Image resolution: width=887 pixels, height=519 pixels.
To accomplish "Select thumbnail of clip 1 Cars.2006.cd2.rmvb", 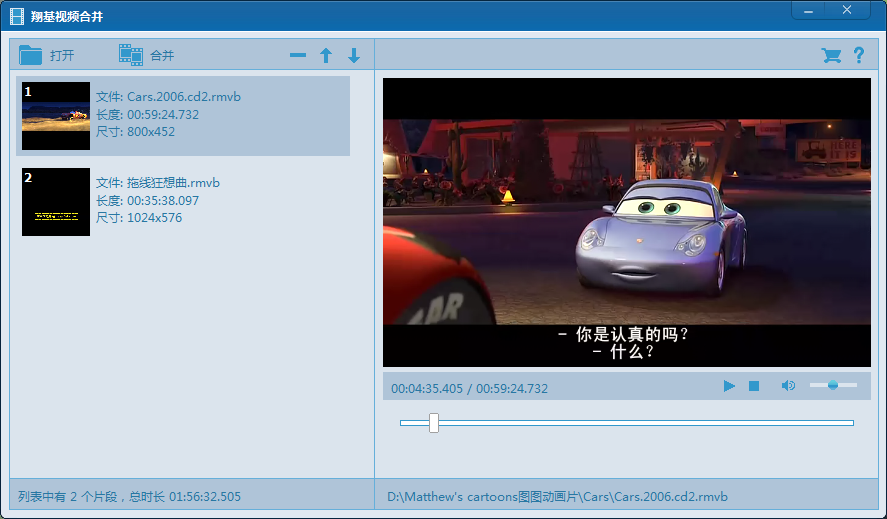I will tap(56, 116).
